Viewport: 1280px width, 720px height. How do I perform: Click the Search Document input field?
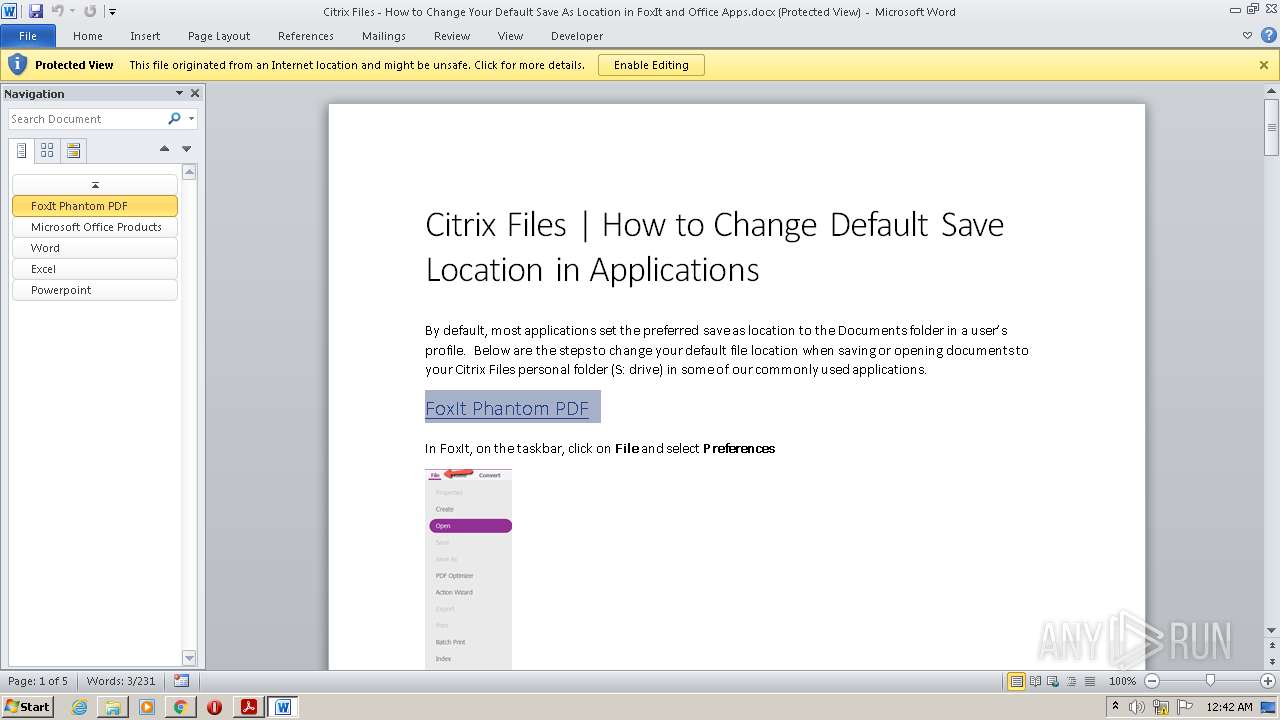[87, 119]
